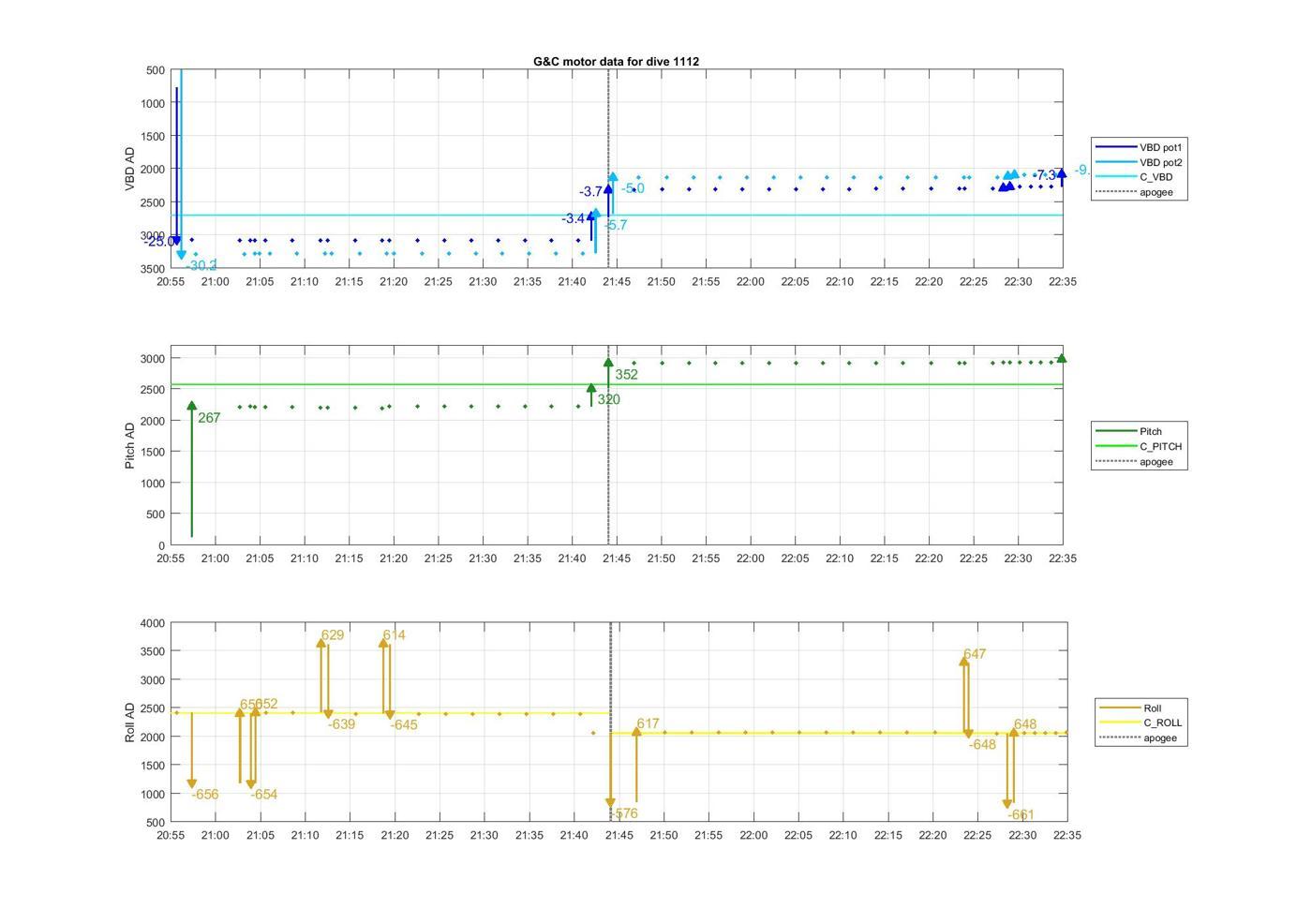Click the '647' annotation in Roll plot
The width and height of the screenshot is (1312, 924).
(975, 654)
